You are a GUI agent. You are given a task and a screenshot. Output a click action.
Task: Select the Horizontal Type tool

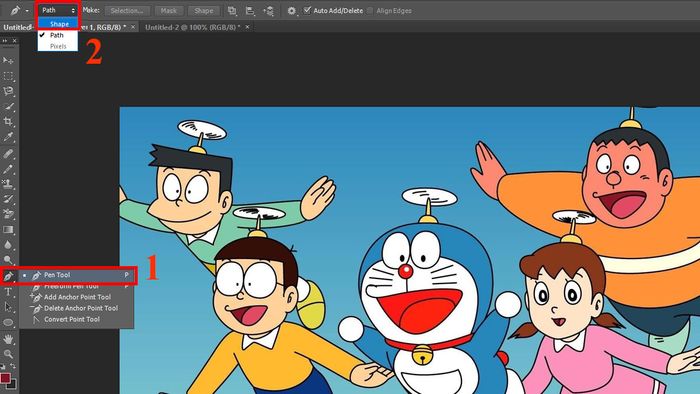pos(8,292)
